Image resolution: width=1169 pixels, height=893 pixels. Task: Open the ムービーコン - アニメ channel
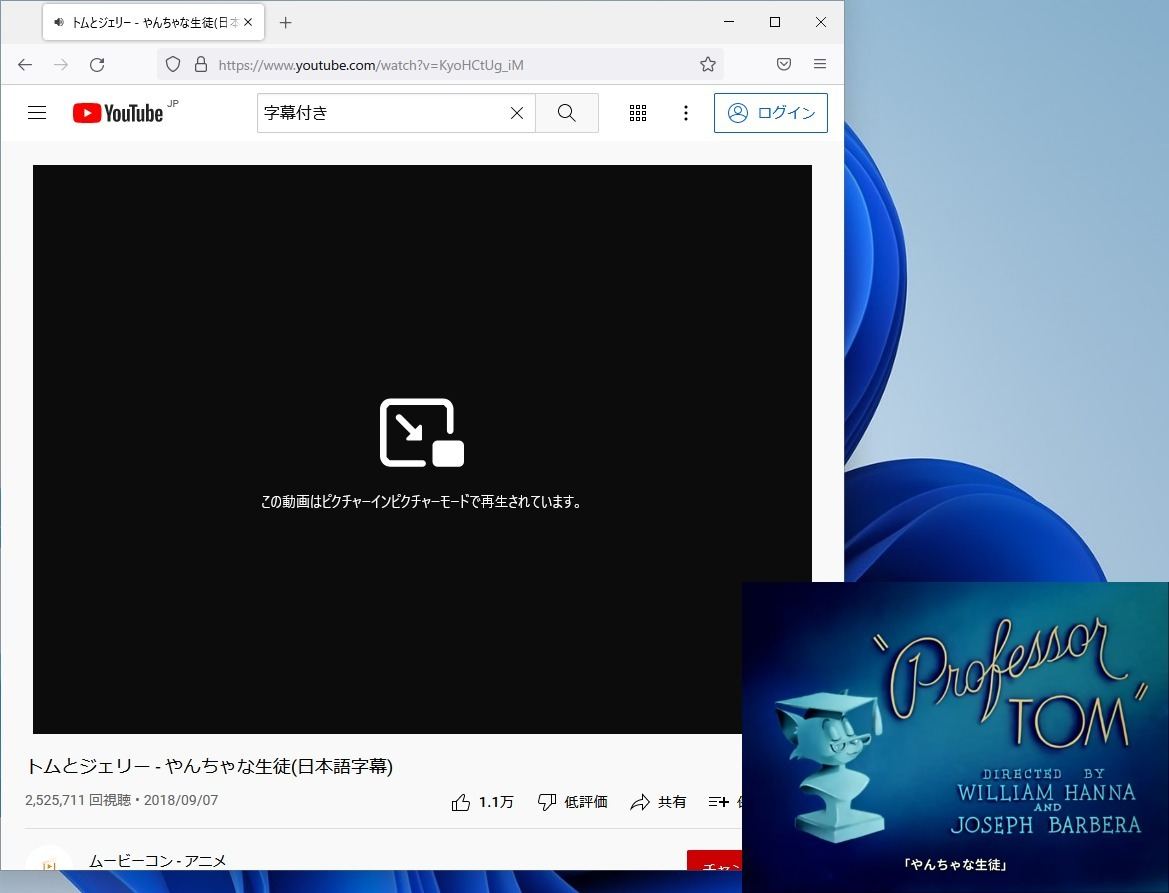(157, 861)
